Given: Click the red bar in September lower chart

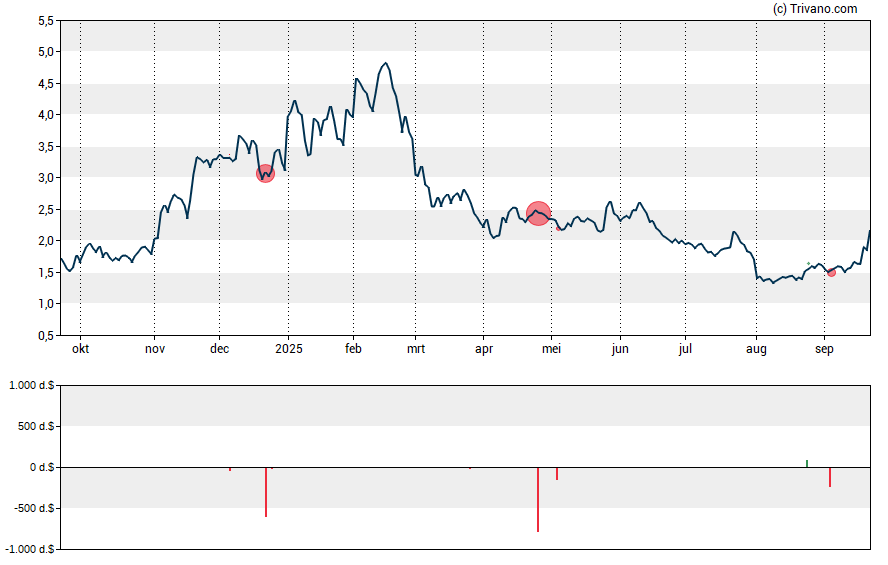Looking at the screenshot, I should (830, 477).
